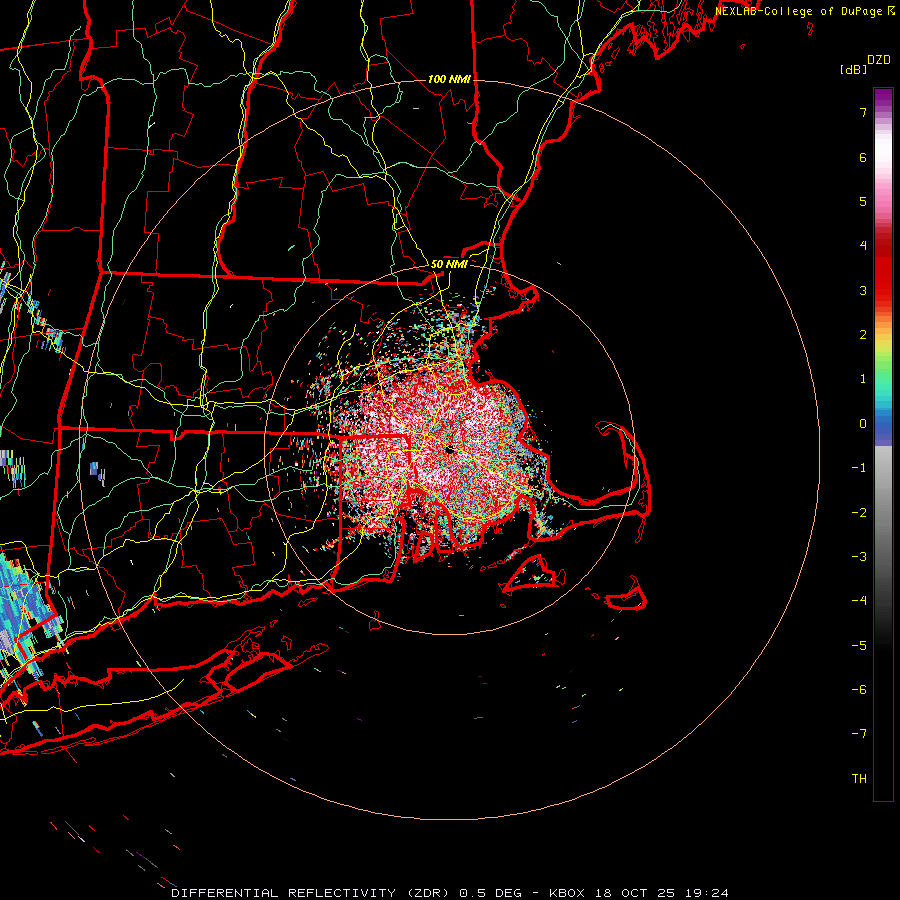This screenshot has width=900, height=900.
Task: Select the -7 value on the dB scale
Action: [x=859, y=734]
